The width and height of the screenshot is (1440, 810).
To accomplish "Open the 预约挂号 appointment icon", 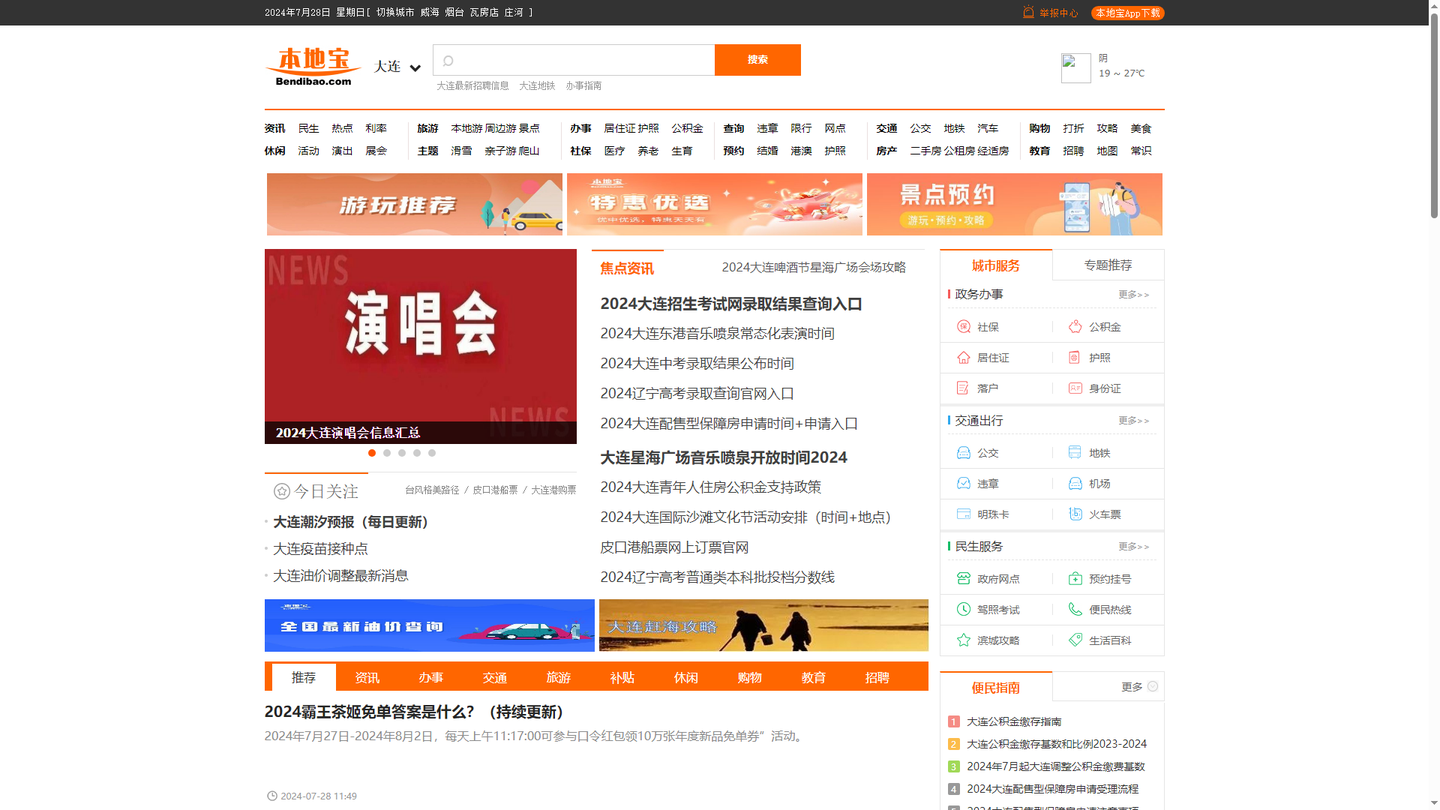I will point(1075,579).
